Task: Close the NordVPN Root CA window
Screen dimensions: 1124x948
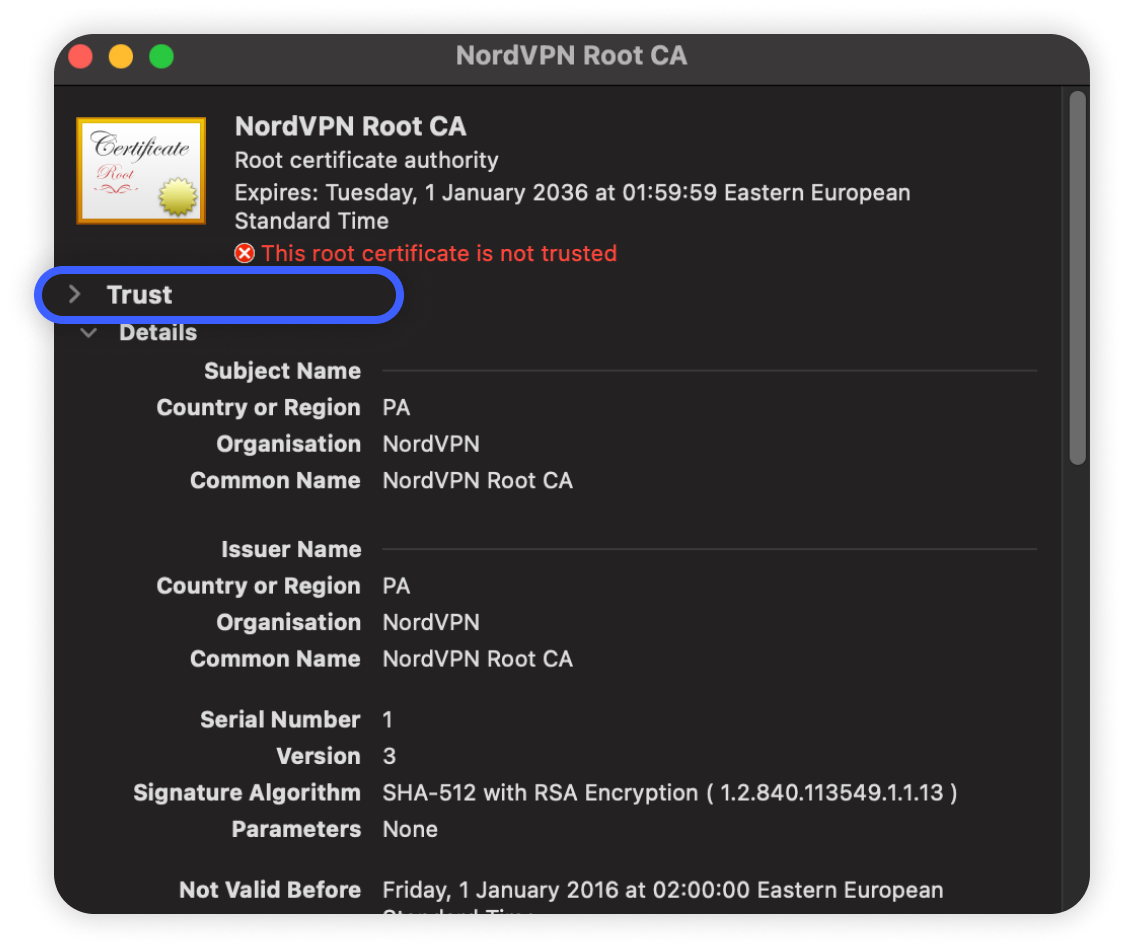Action: tap(80, 57)
